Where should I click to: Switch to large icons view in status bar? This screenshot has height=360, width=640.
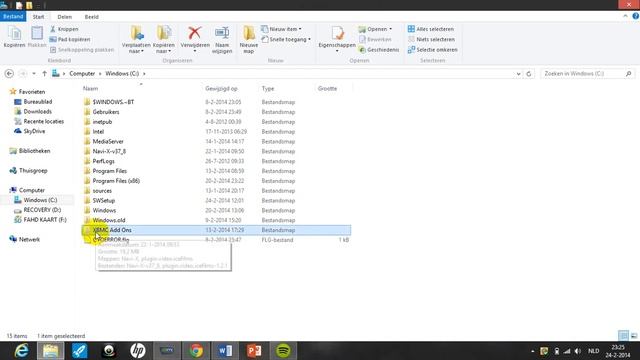point(634,336)
